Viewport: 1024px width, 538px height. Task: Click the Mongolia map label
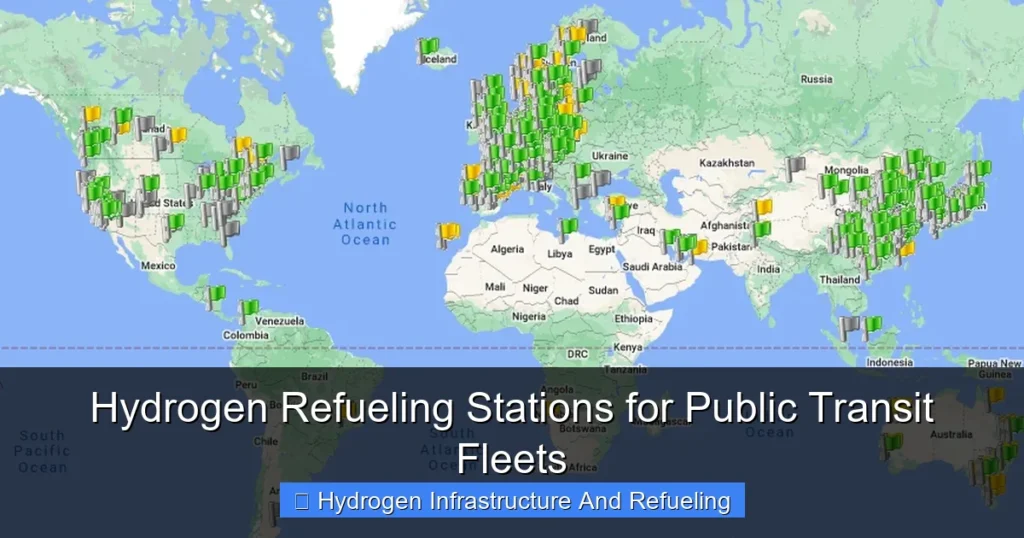click(x=846, y=170)
